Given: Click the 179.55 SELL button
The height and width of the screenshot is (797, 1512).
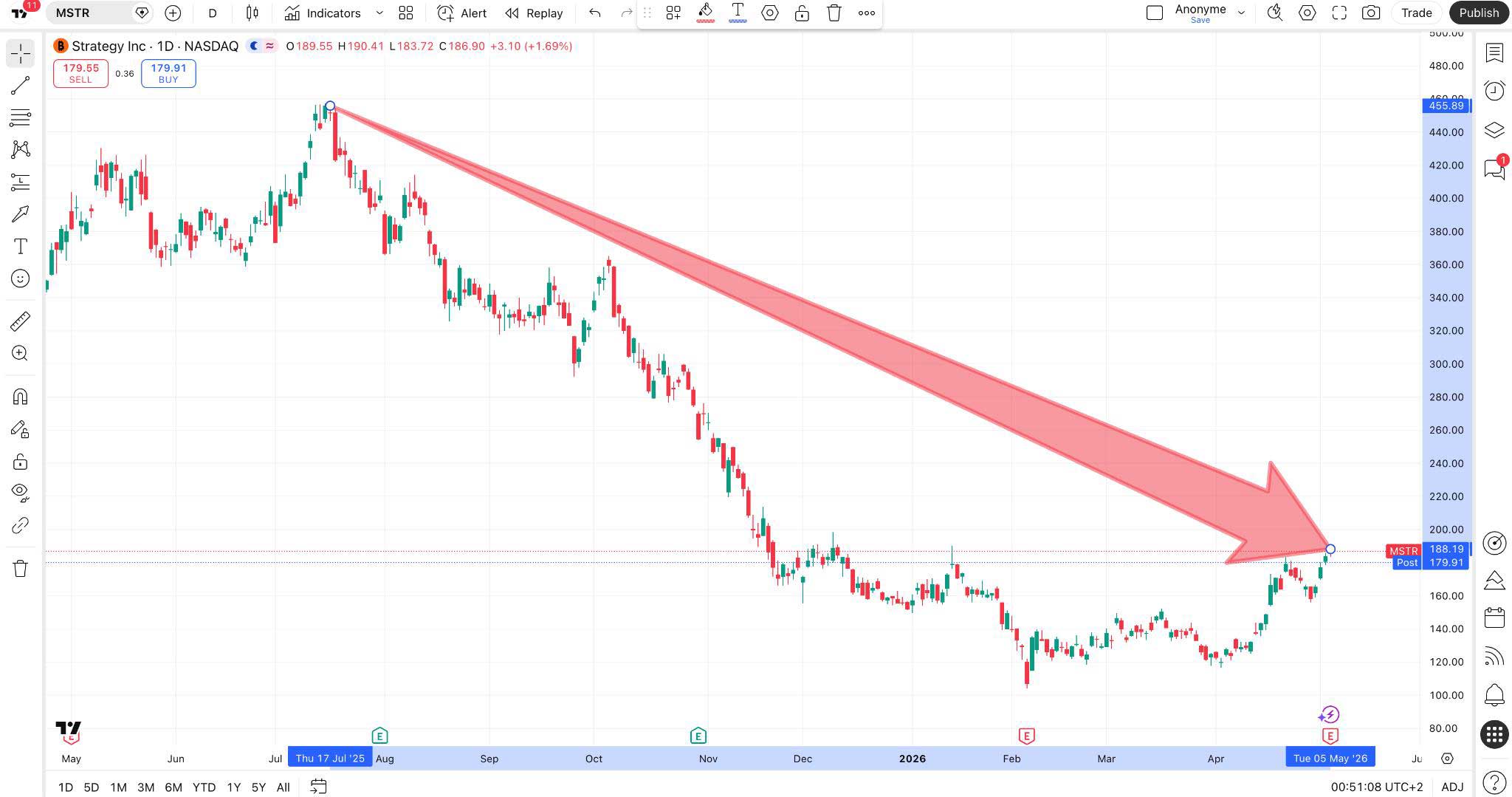Looking at the screenshot, I should click(x=80, y=73).
